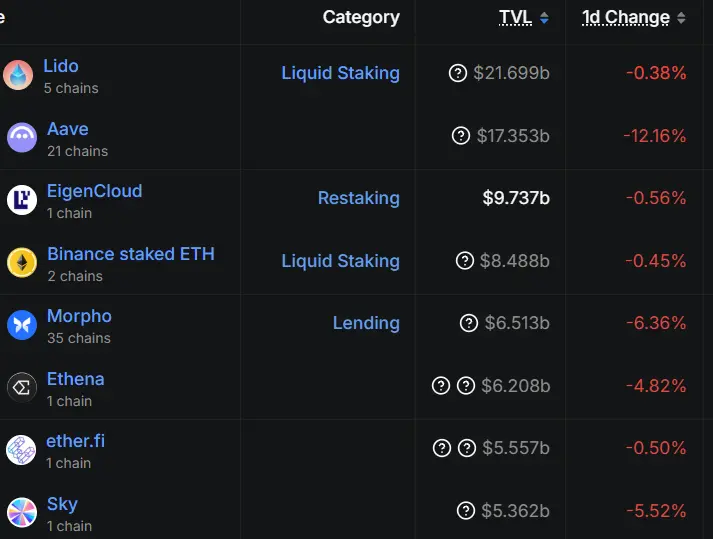
Task: Open the Restaking category link
Action: [358, 198]
